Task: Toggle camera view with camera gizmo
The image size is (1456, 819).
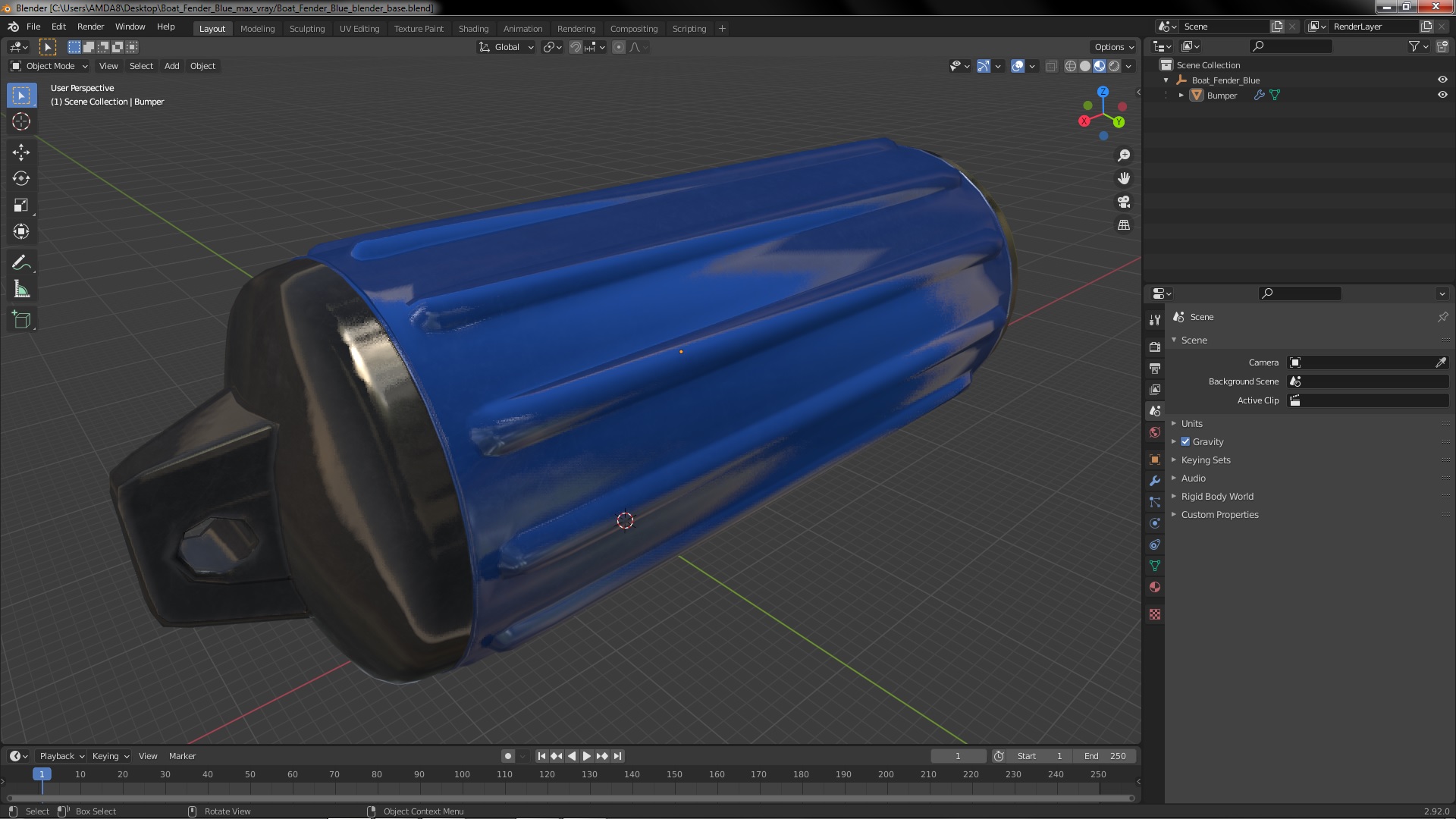Action: pos(1124,202)
